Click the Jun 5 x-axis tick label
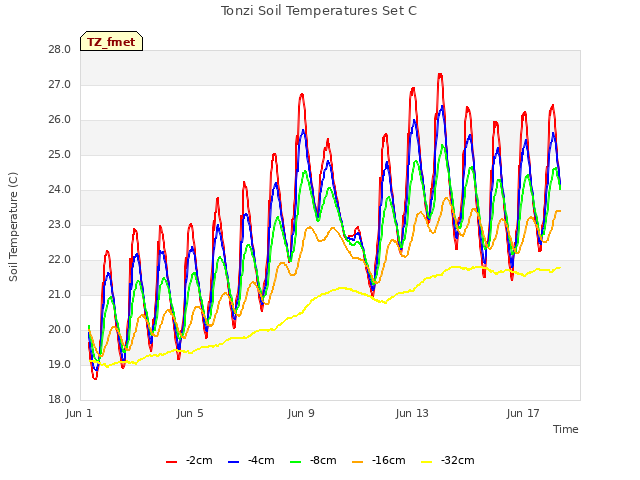Screen dimensions: 640x480 tap(190, 413)
